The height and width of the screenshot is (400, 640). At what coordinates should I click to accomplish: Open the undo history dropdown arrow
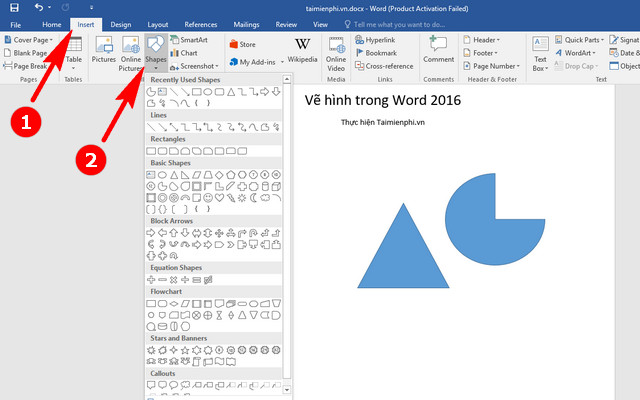50,7
